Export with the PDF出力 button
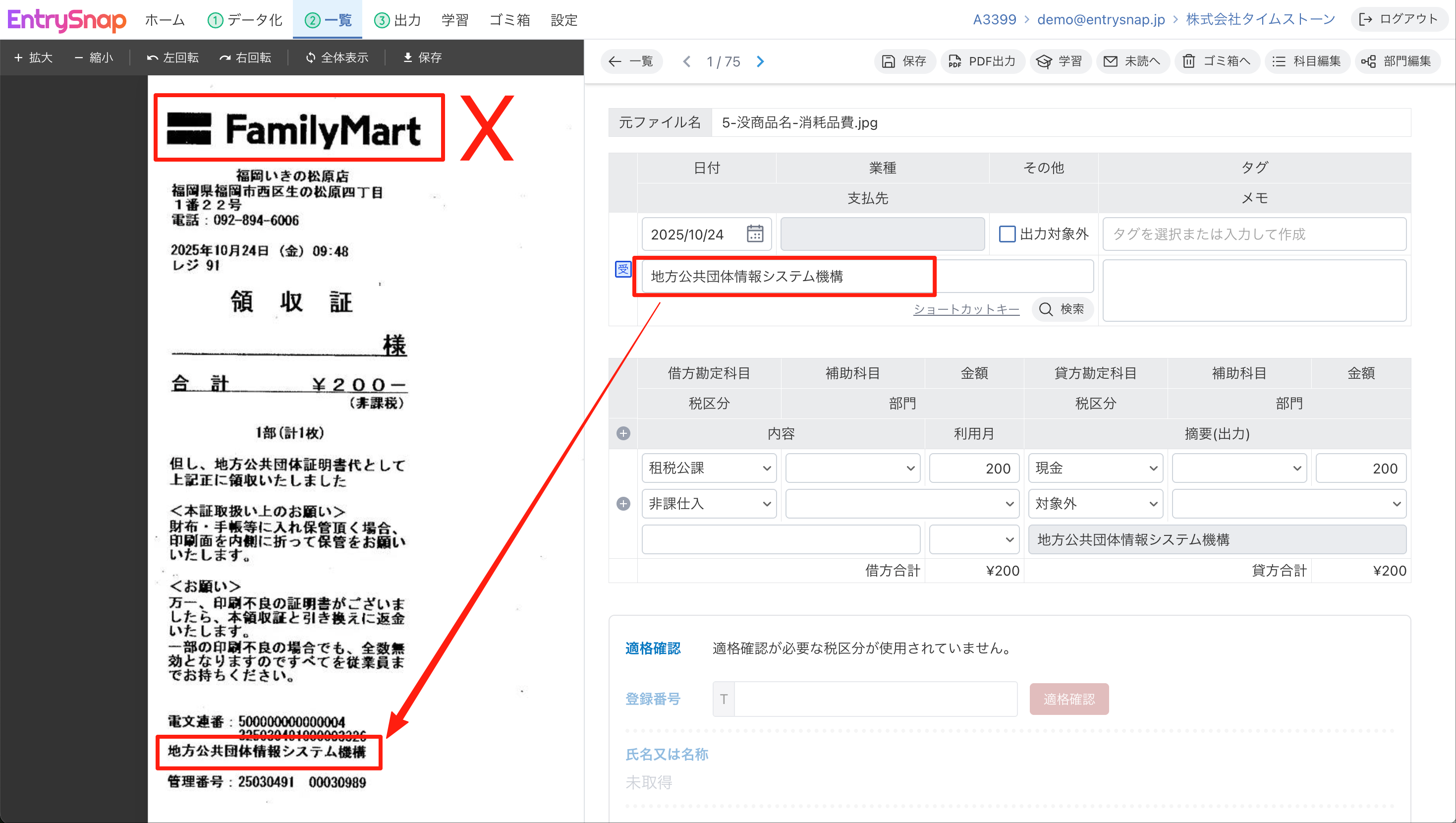This screenshot has height=823, width=1456. click(982, 61)
